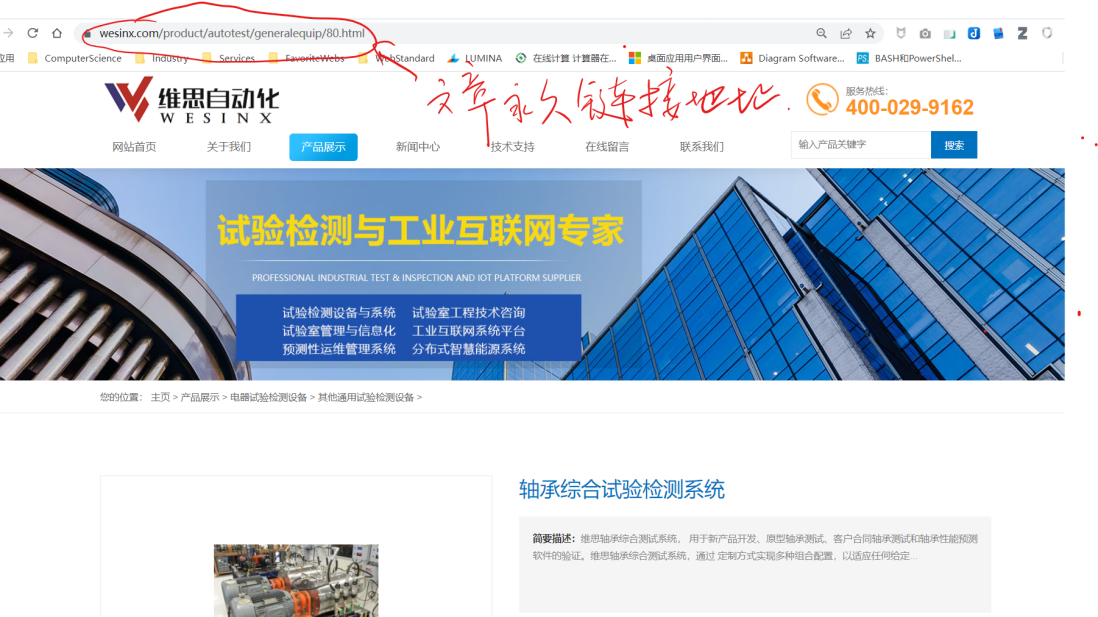Bookmark this page with the star icon
Viewport: 1098px width, 617px height.
[870, 33]
